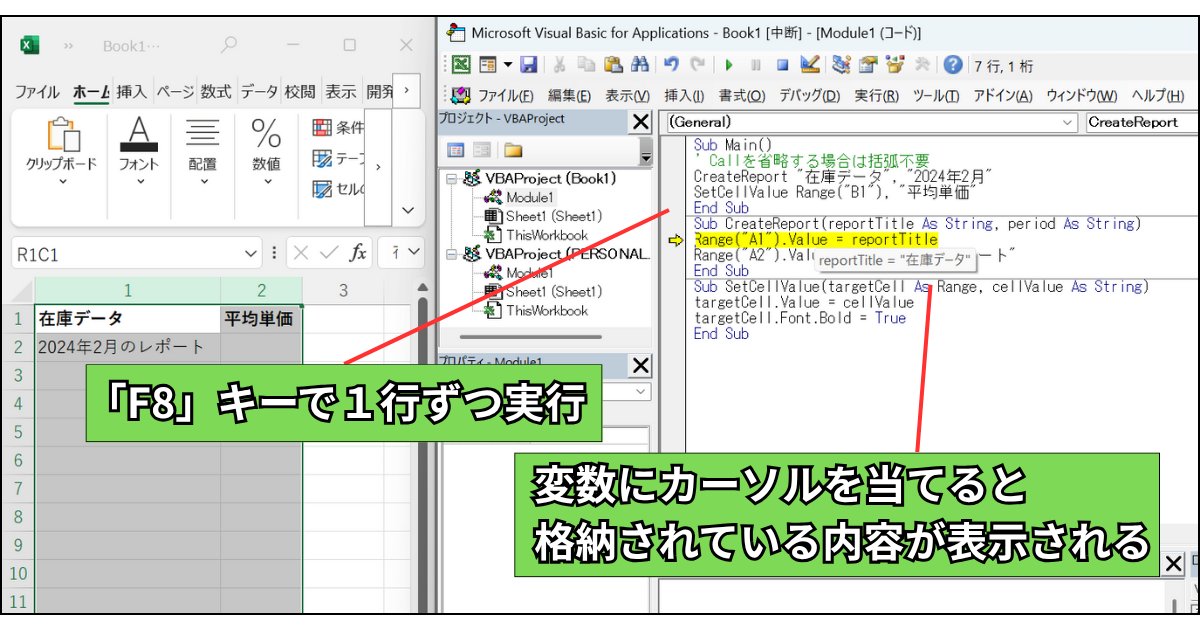Click row header 5 in the Excel sheet

[x=17, y=432]
